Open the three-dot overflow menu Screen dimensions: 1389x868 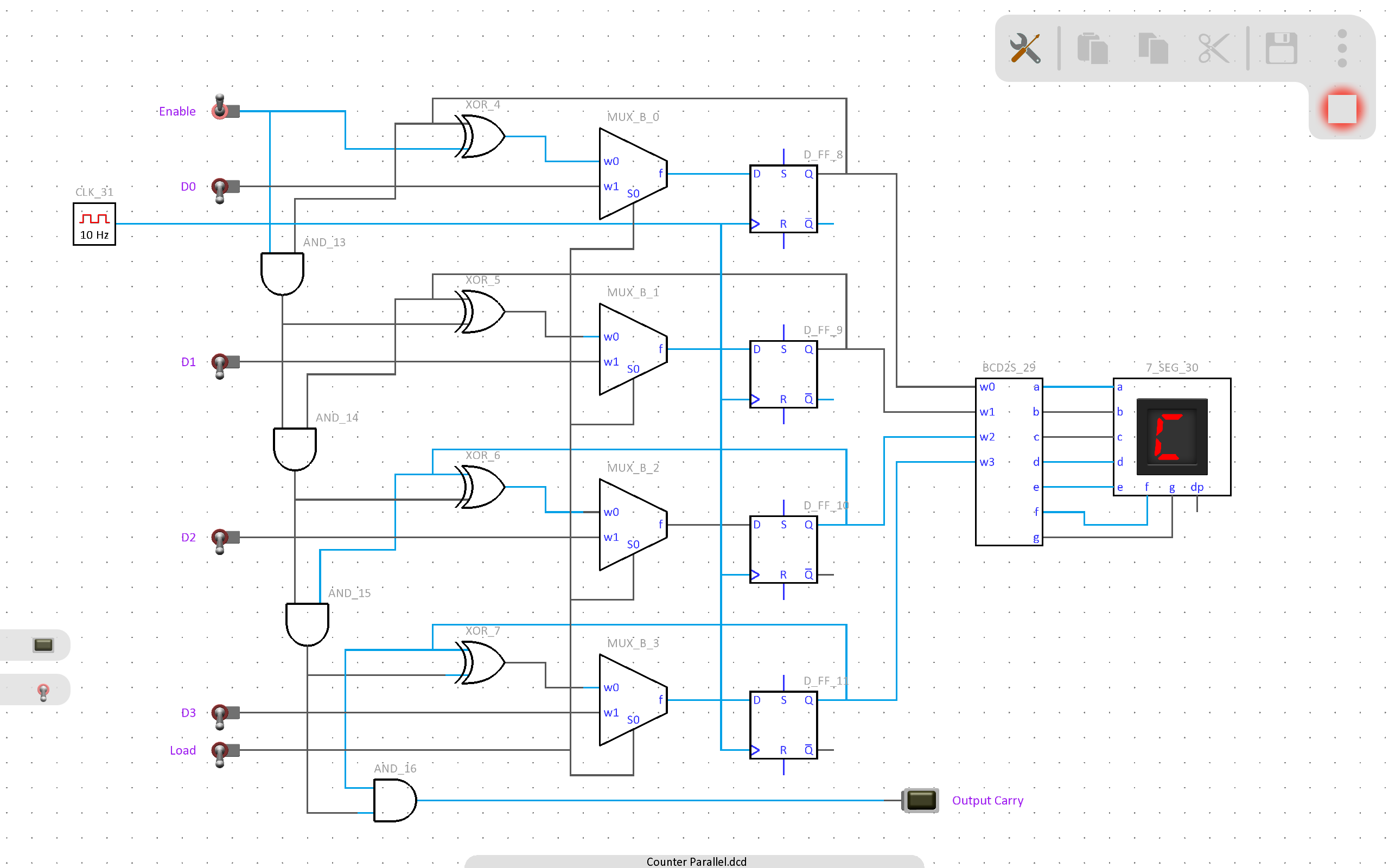1342,48
